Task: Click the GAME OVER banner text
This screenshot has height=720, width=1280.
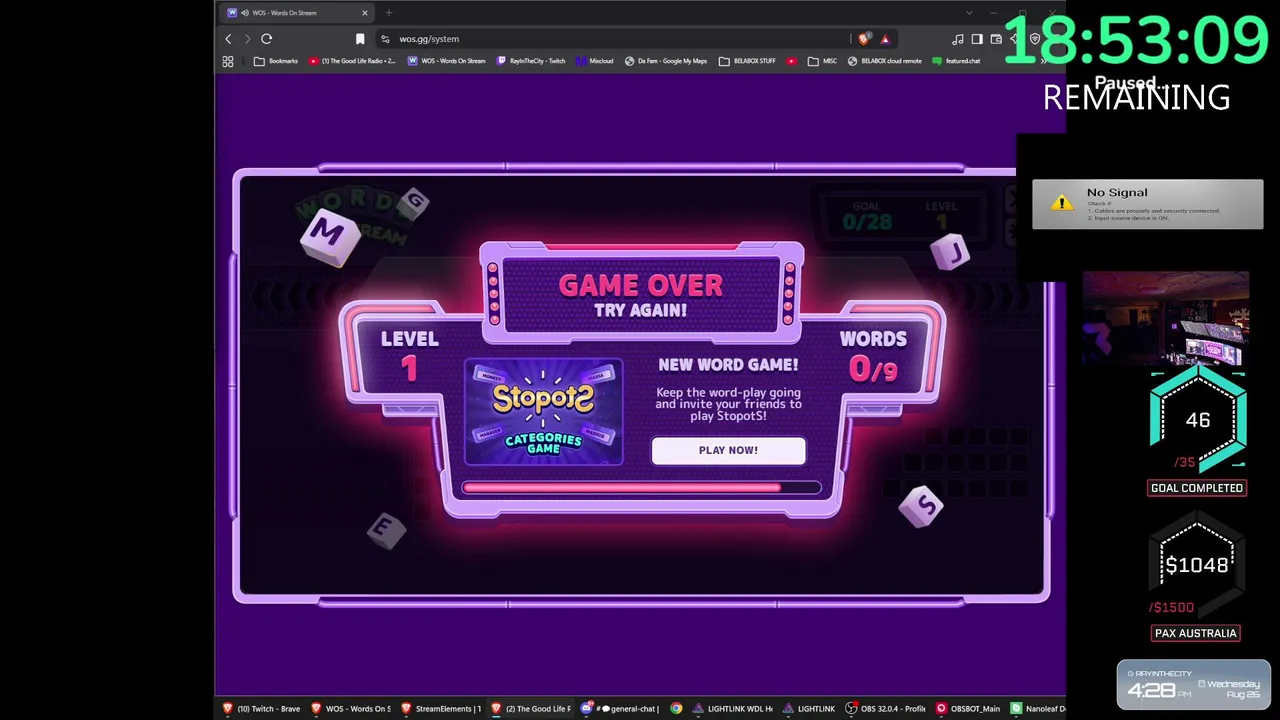Action: click(x=641, y=285)
